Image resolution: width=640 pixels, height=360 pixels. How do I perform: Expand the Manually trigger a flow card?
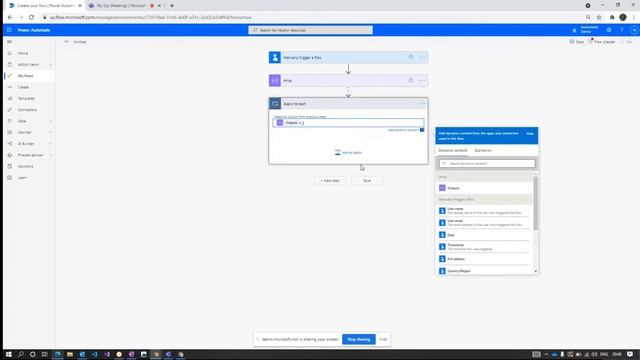click(348, 58)
